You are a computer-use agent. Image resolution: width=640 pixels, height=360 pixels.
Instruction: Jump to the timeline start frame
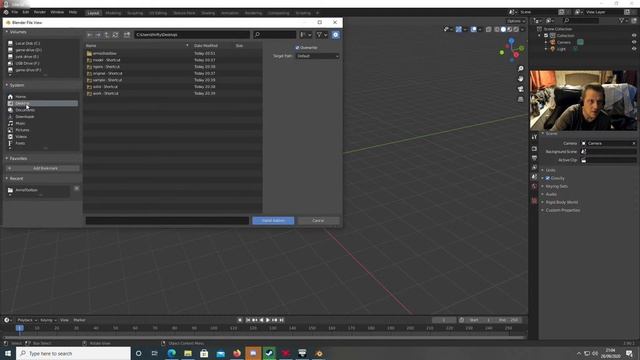[x=248, y=320]
